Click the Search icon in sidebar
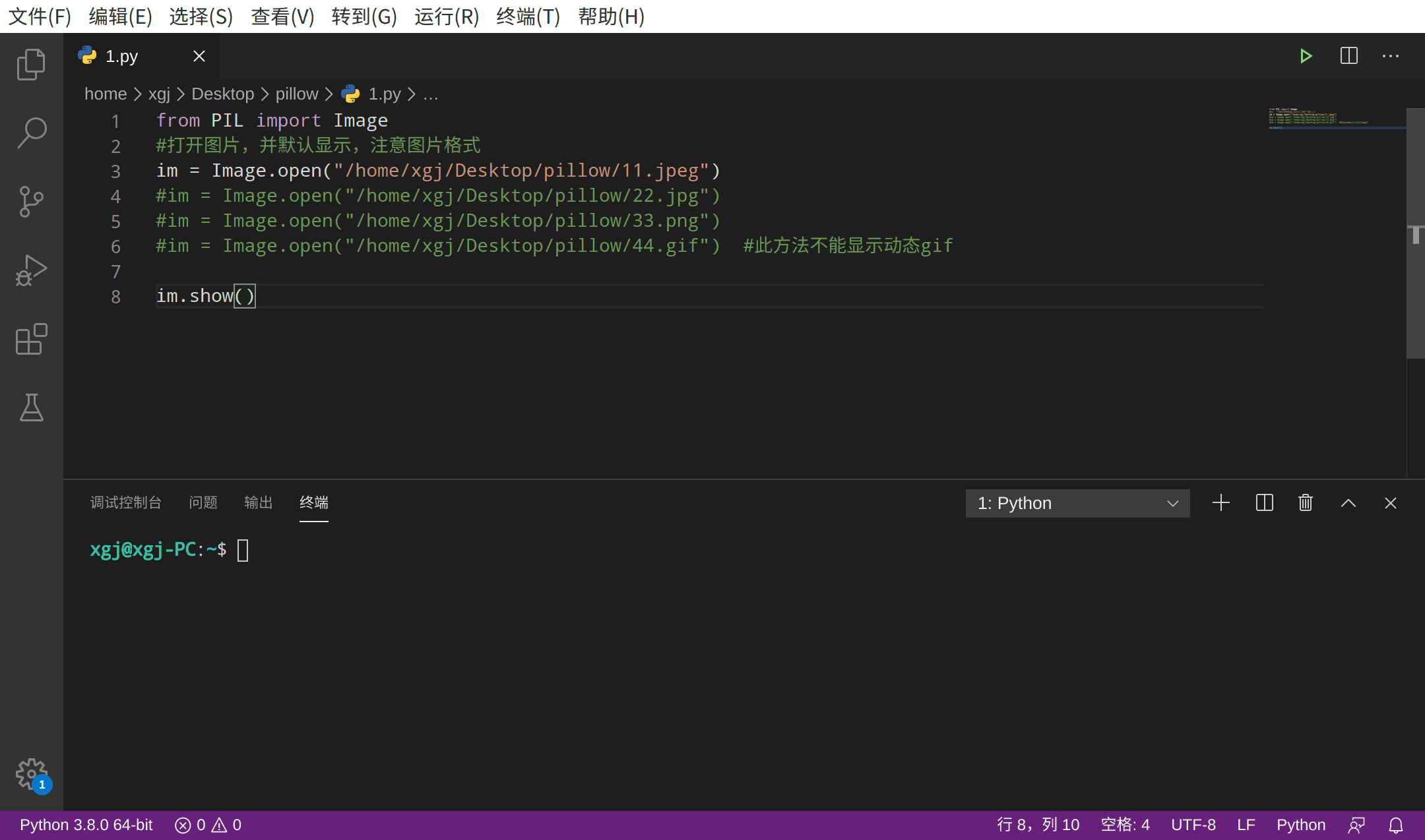Viewport: 1425px width, 840px height. point(31,131)
